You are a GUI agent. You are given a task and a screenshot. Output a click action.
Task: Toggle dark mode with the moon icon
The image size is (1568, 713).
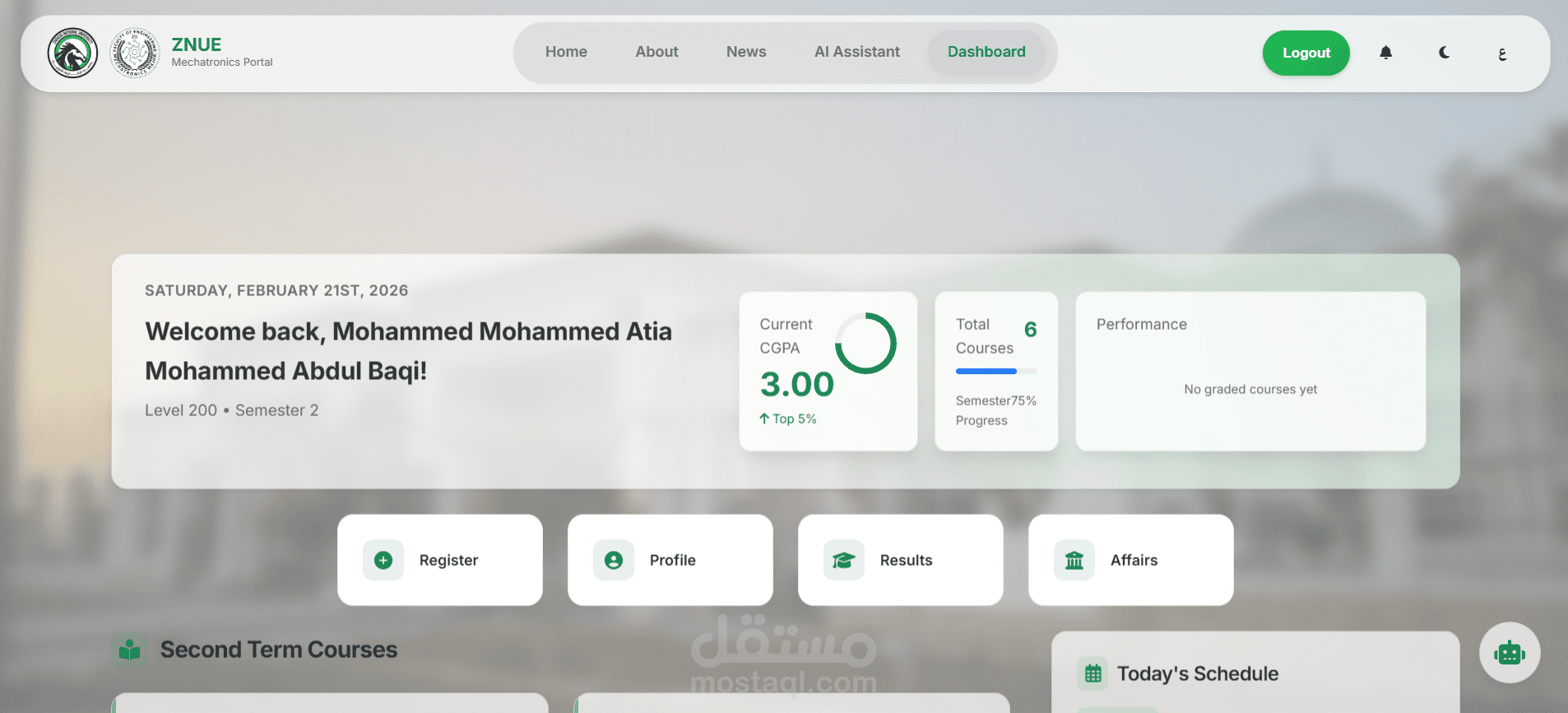coord(1444,53)
